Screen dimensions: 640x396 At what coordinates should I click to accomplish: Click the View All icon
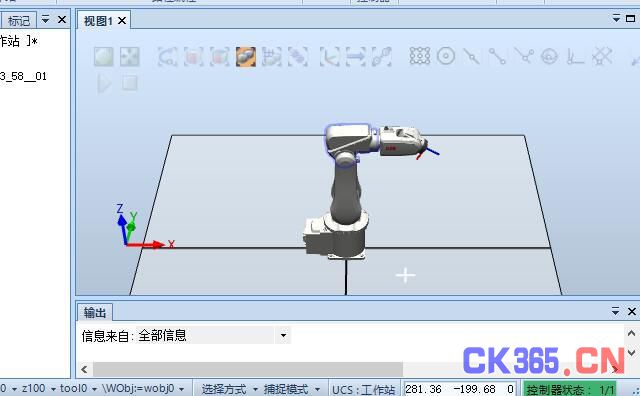[x=104, y=57]
